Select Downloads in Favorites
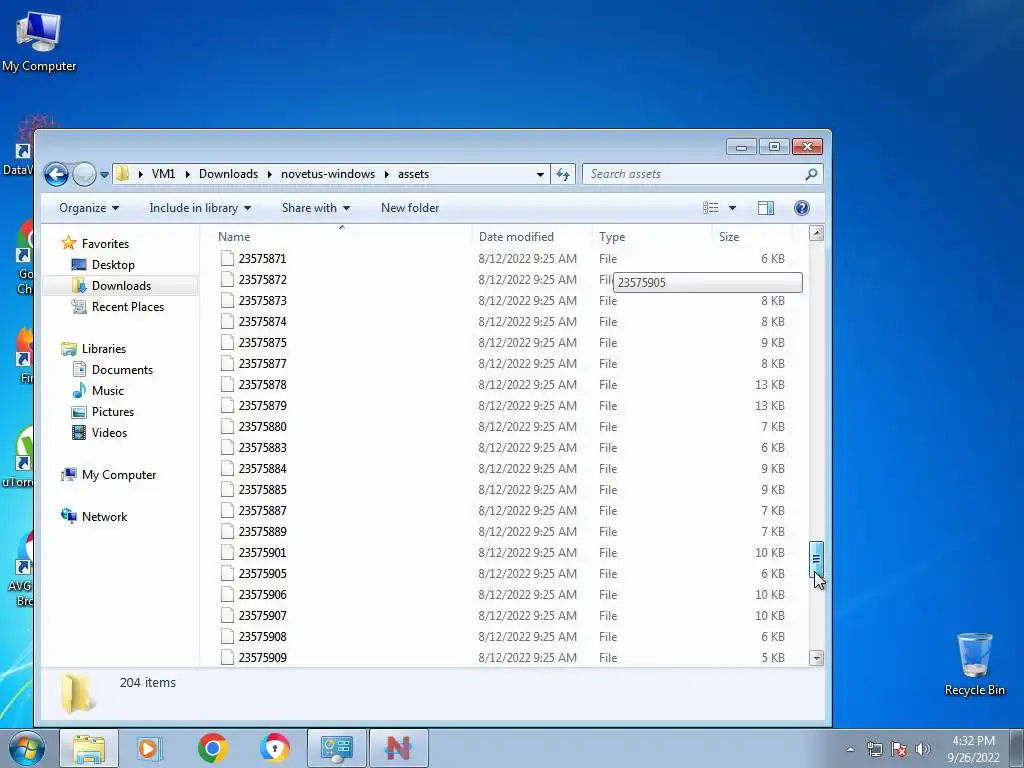The width and height of the screenshot is (1024, 768). 121,285
